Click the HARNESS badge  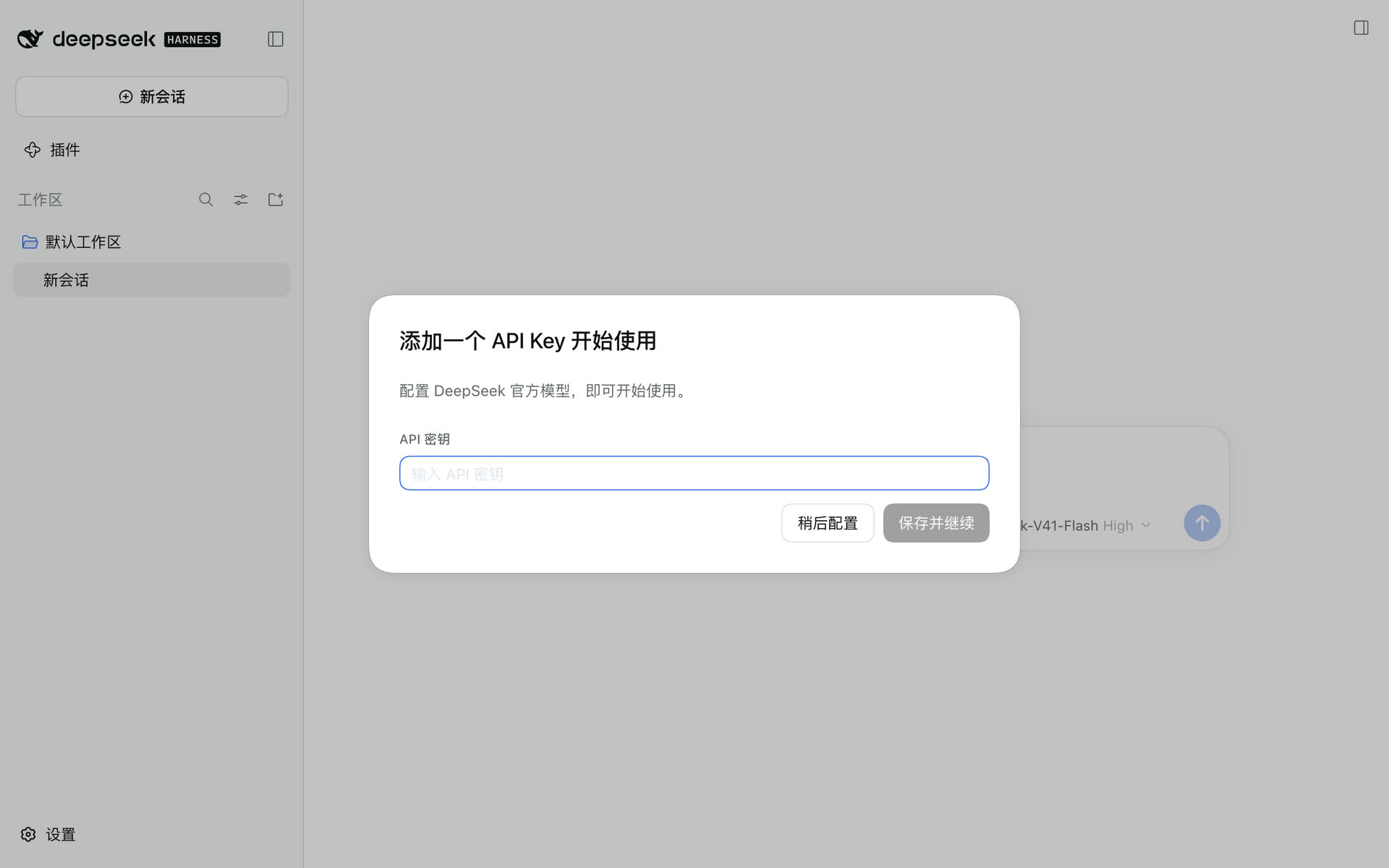point(192,40)
